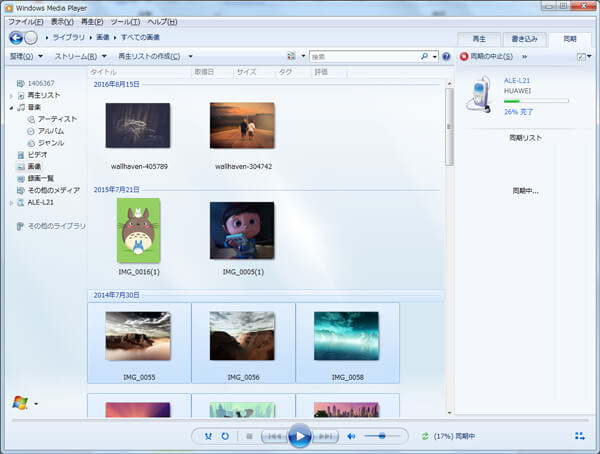The image size is (600, 454).
Task: Click the forward navigation arrow button
Action: 31,38
